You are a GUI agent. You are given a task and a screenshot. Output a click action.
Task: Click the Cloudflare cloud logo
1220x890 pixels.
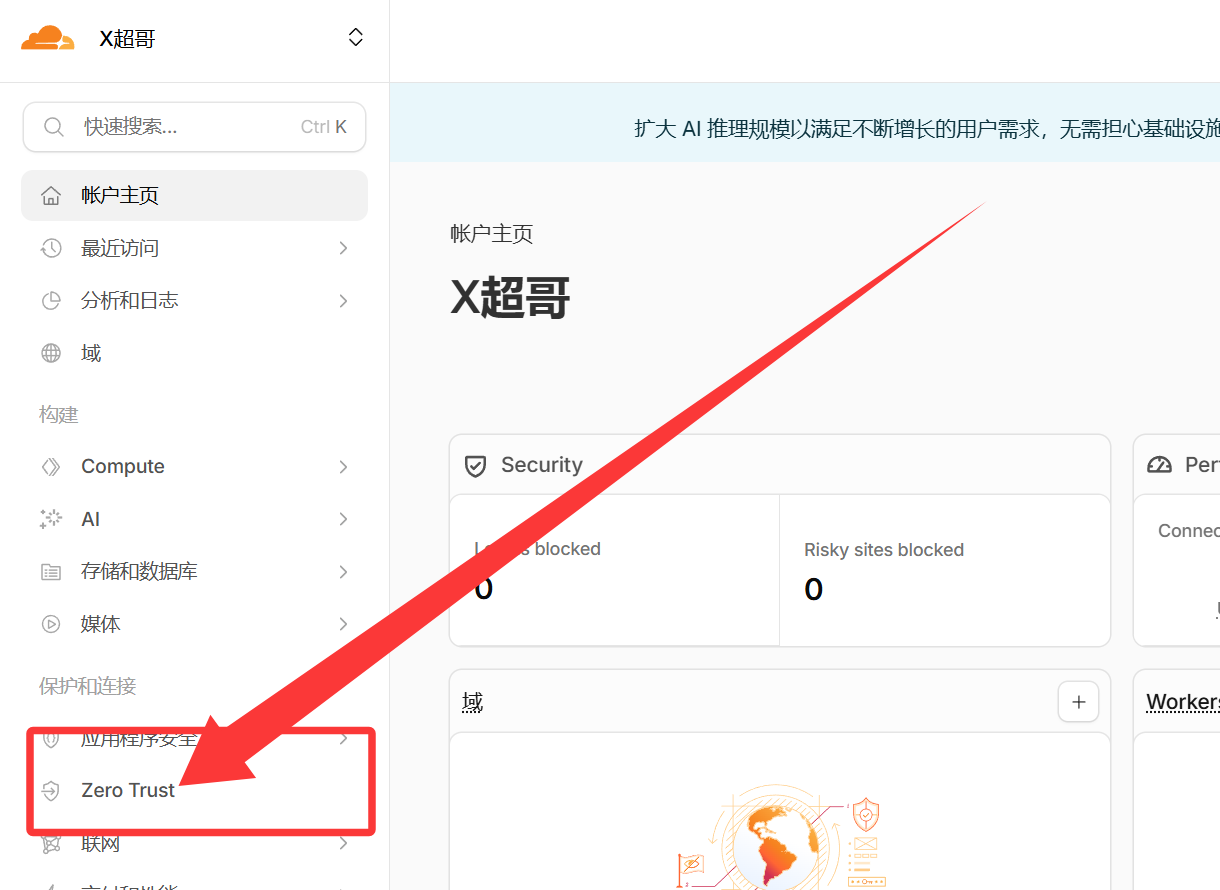(x=48, y=39)
